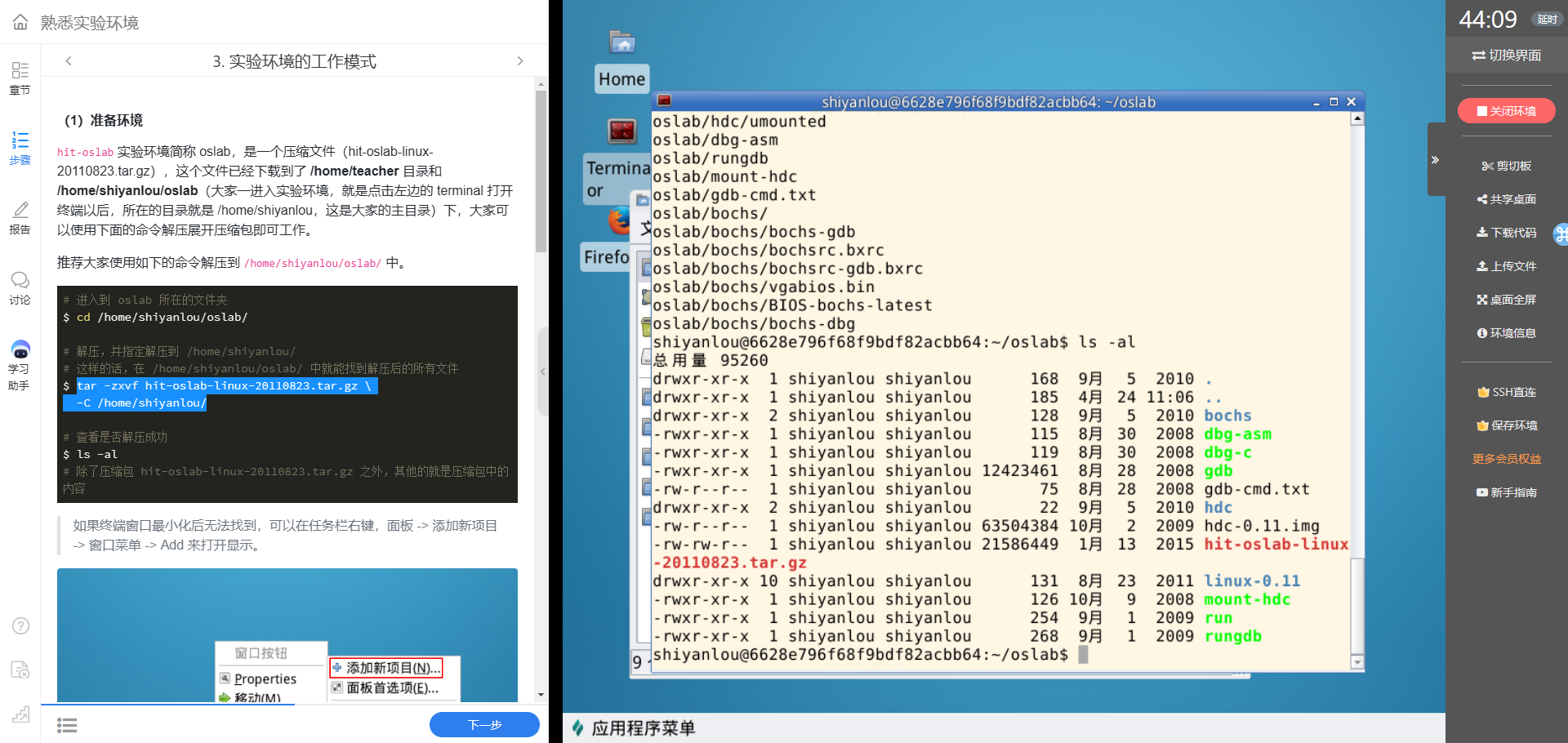Viewport: 1568px width, 743px height.
Task: Click 切换界面 to switch interface
Action: pyautogui.click(x=1507, y=56)
